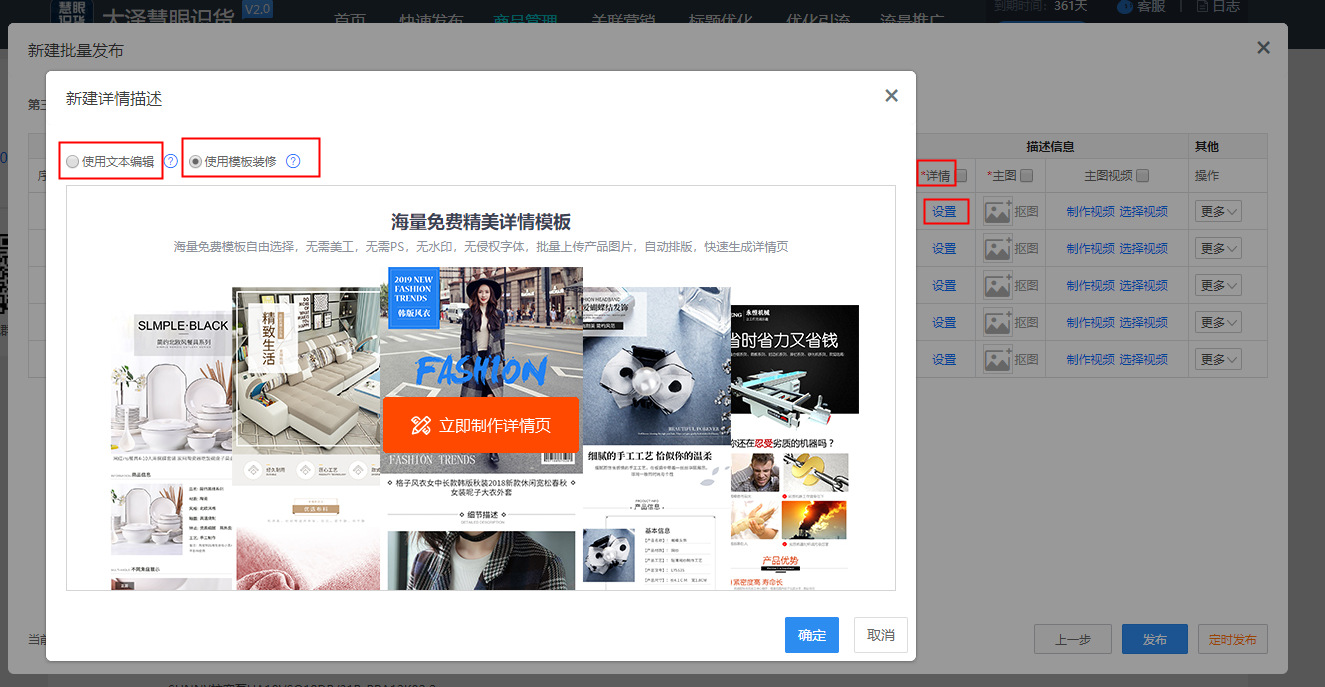Open 设置 link in the fifth row

click(944, 360)
